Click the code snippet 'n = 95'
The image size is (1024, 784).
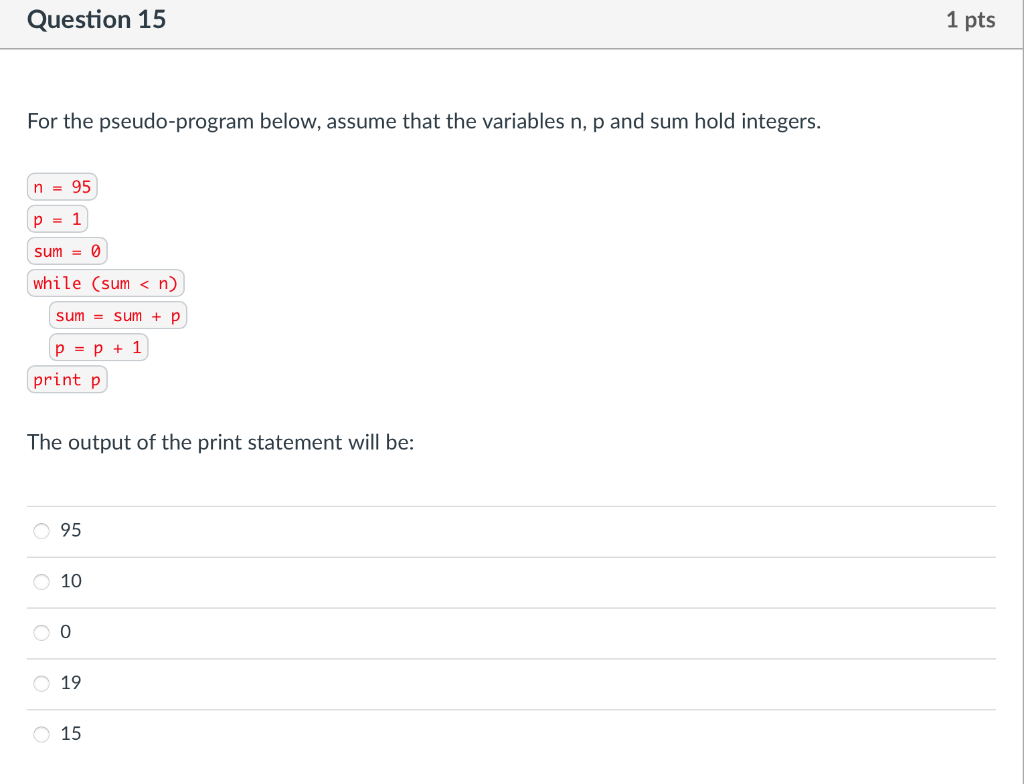click(61, 186)
